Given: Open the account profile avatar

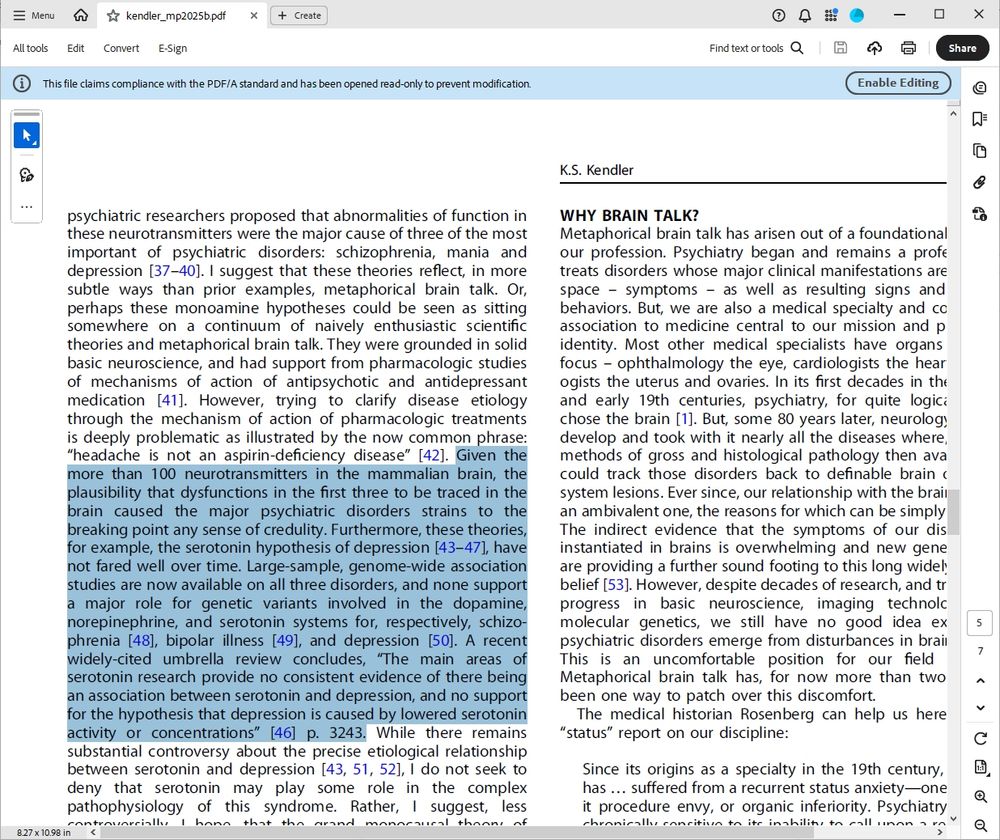Looking at the screenshot, I should point(857,15).
